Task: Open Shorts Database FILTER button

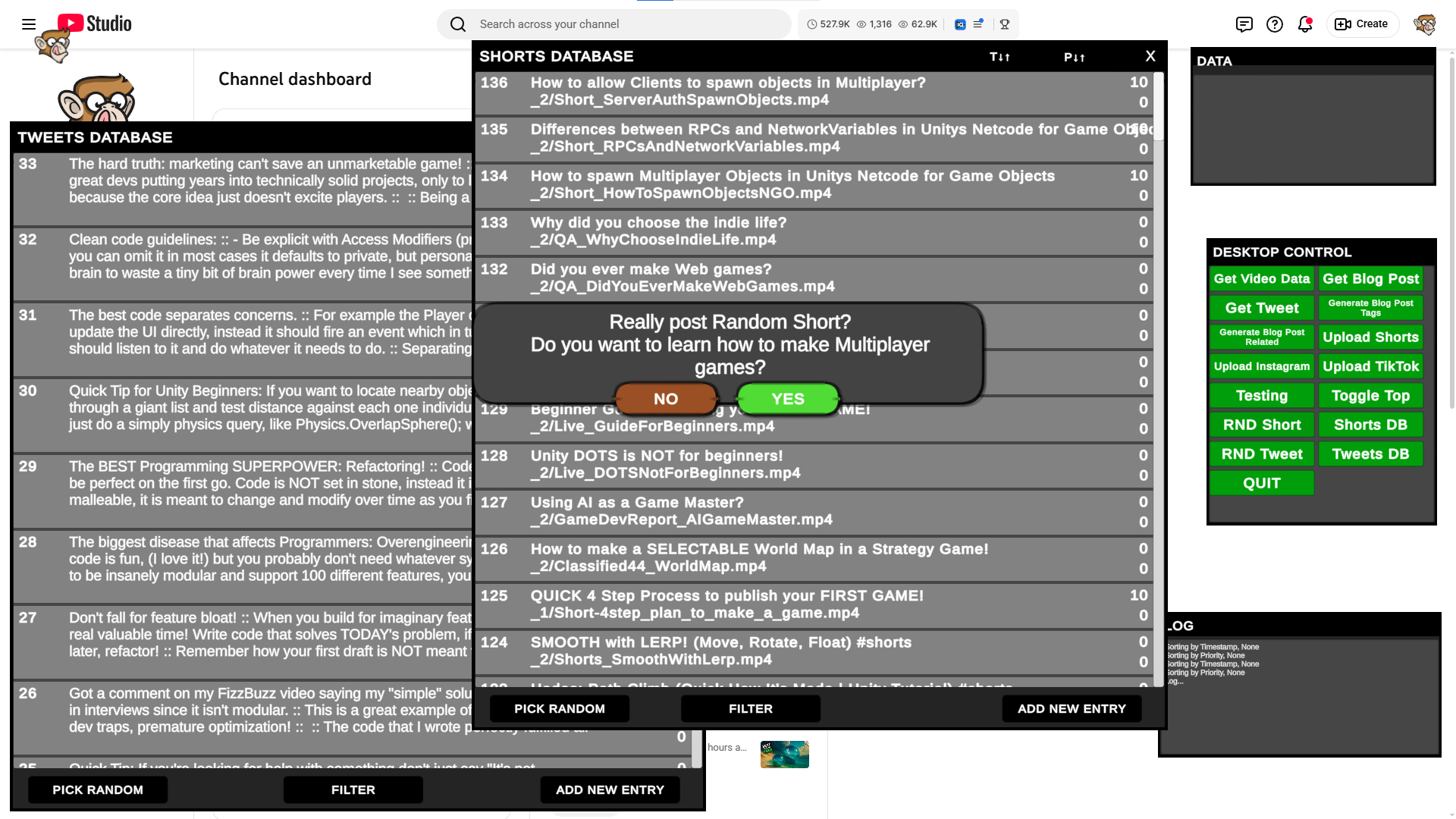Action: 750,708
